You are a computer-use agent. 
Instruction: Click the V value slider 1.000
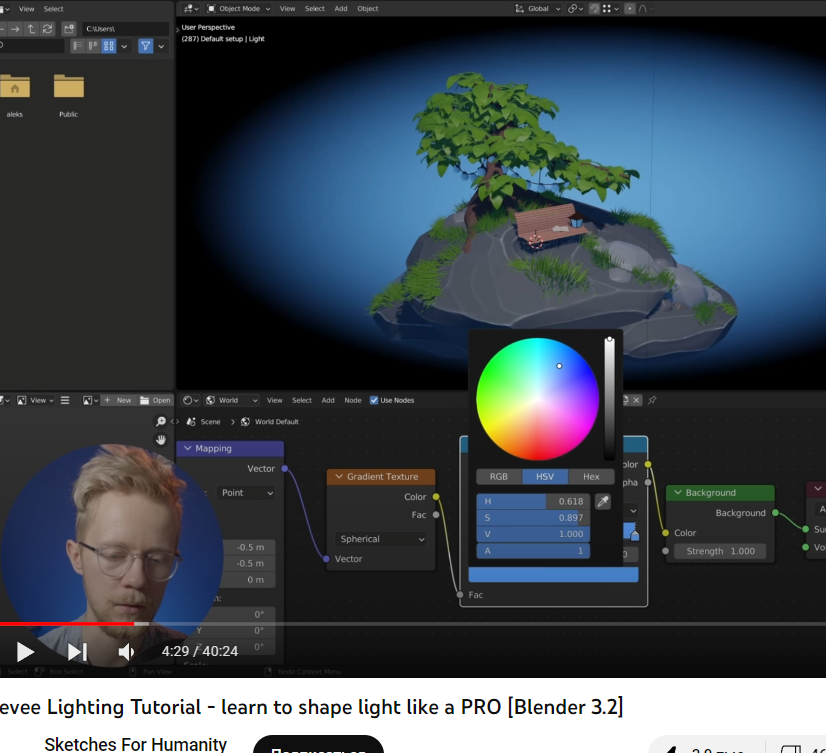point(533,534)
